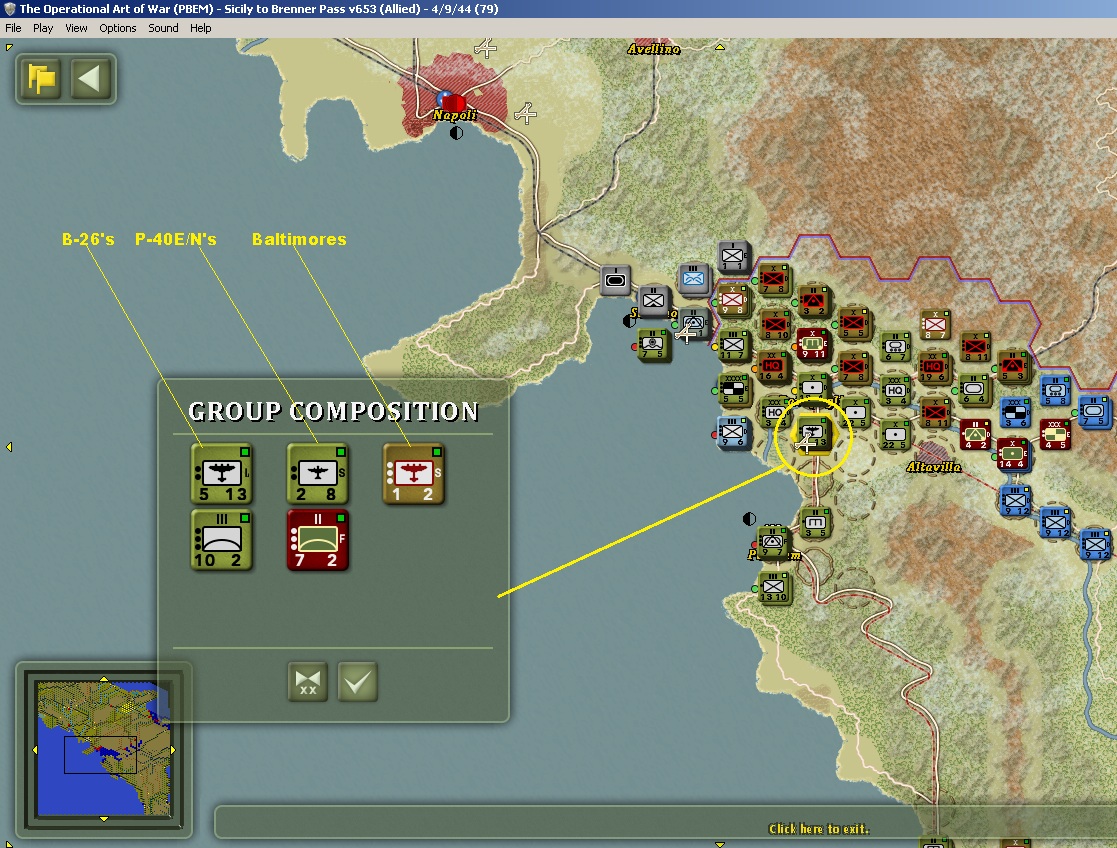Viewport: 1117px width, 848px height.
Task: Click the yellow flags button
Action: (x=41, y=78)
